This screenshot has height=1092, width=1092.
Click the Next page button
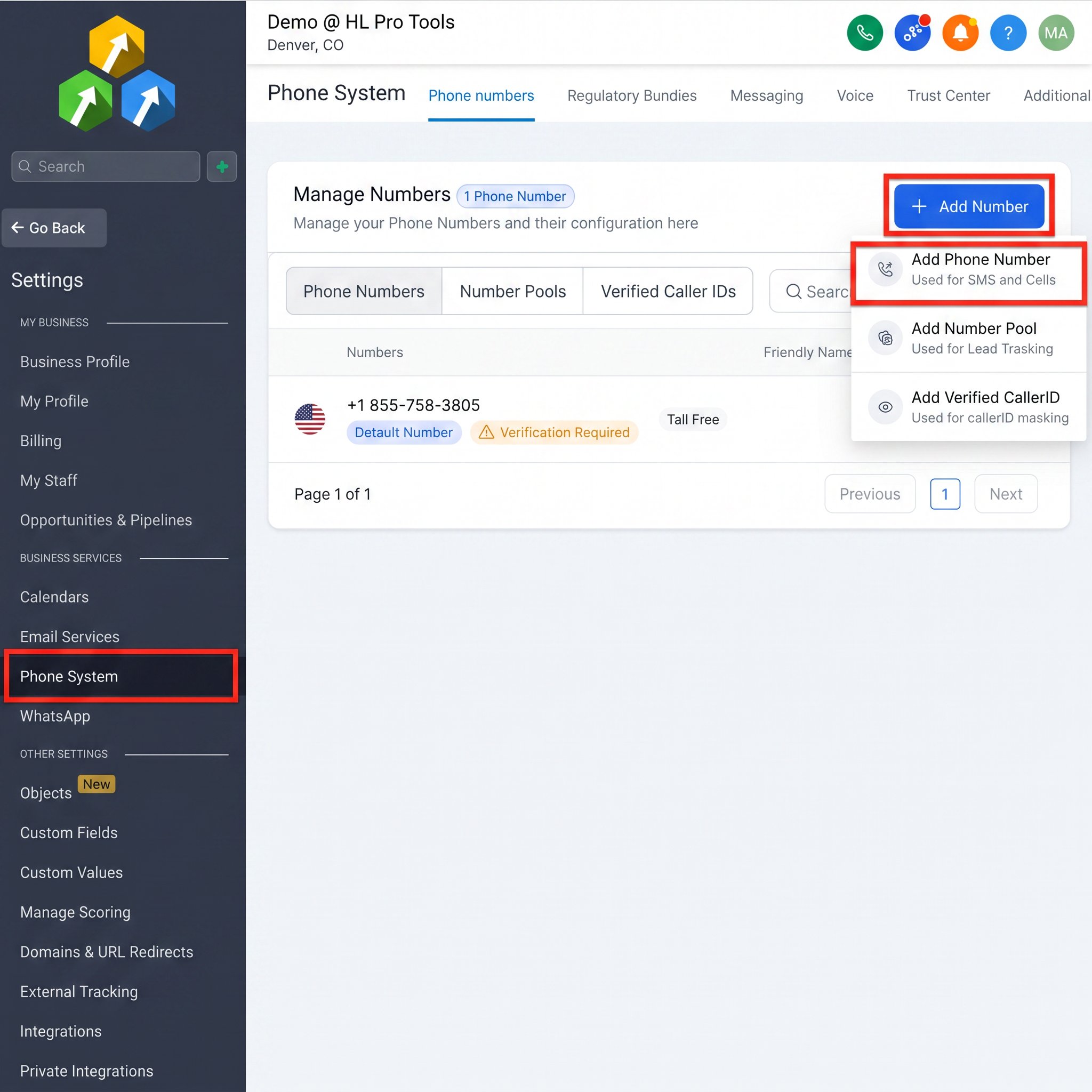click(1006, 493)
